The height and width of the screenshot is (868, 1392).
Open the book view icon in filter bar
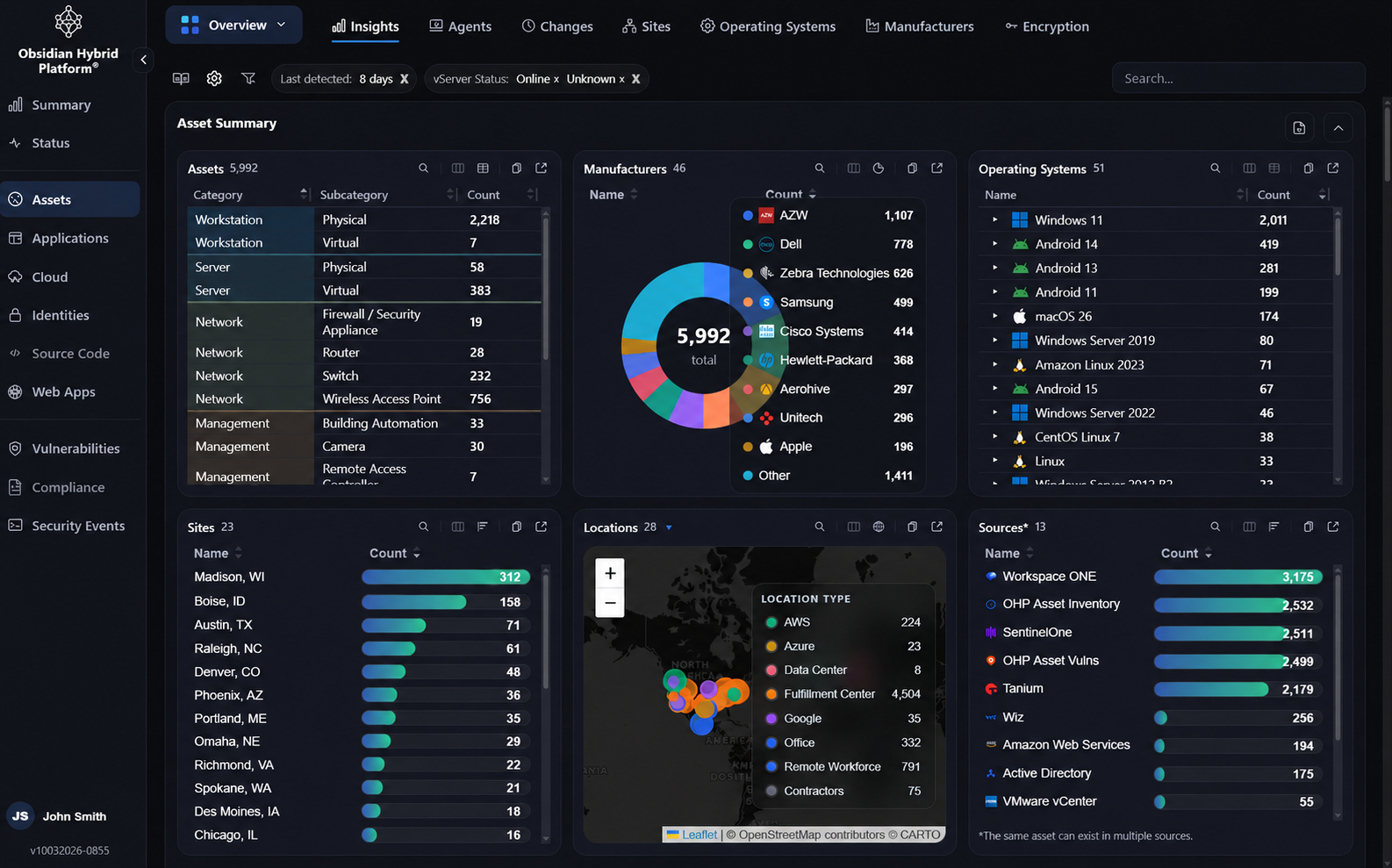(181, 79)
